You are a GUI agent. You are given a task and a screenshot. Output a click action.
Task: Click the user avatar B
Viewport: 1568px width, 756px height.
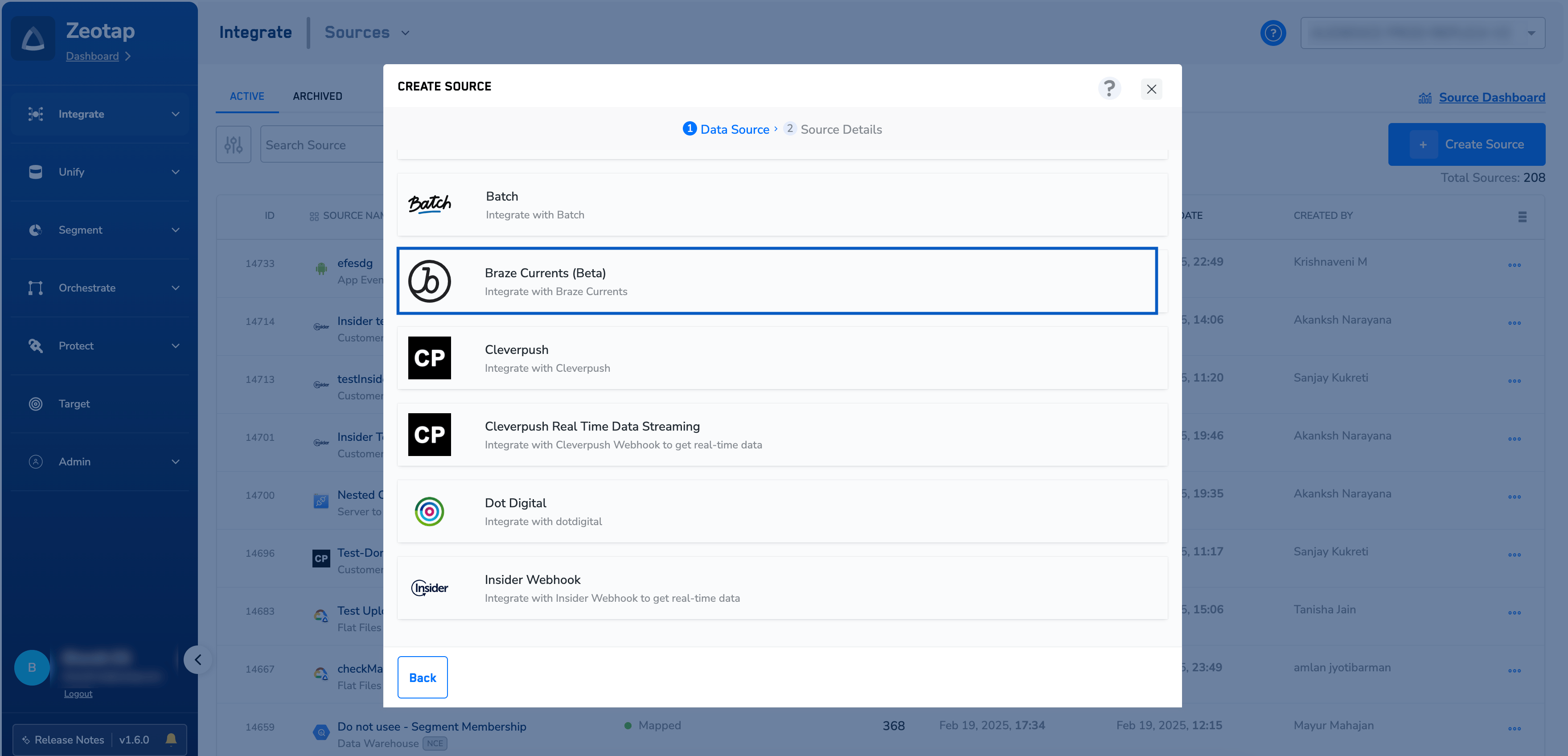pyautogui.click(x=32, y=668)
